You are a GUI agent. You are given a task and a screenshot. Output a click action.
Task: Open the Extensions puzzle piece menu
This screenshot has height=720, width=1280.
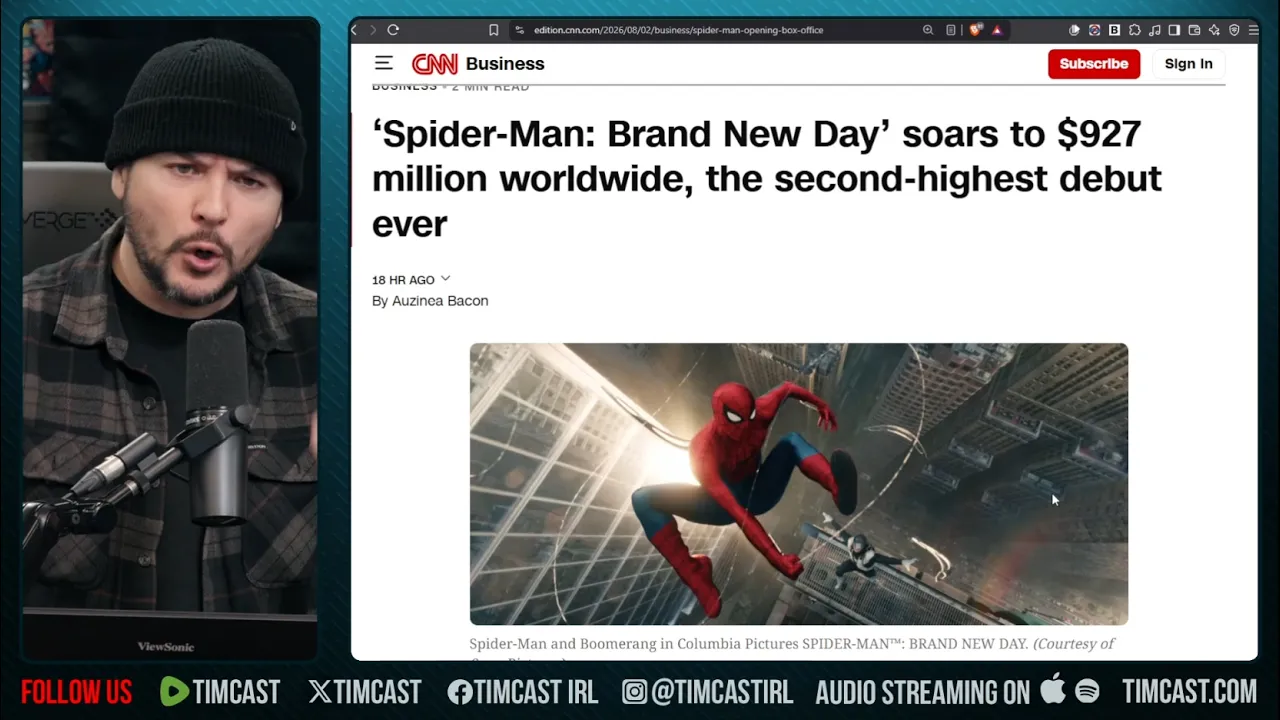(1134, 30)
